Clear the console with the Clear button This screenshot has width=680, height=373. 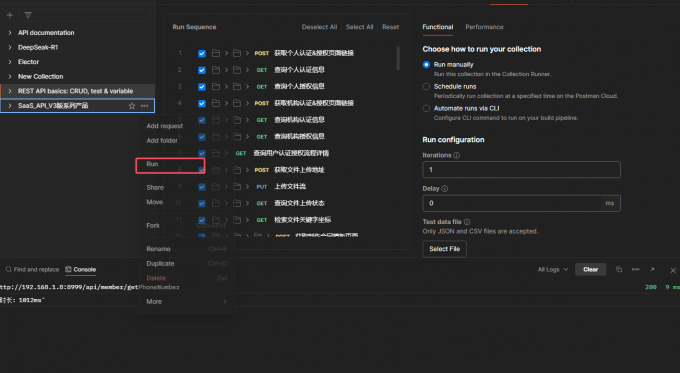click(x=590, y=269)
